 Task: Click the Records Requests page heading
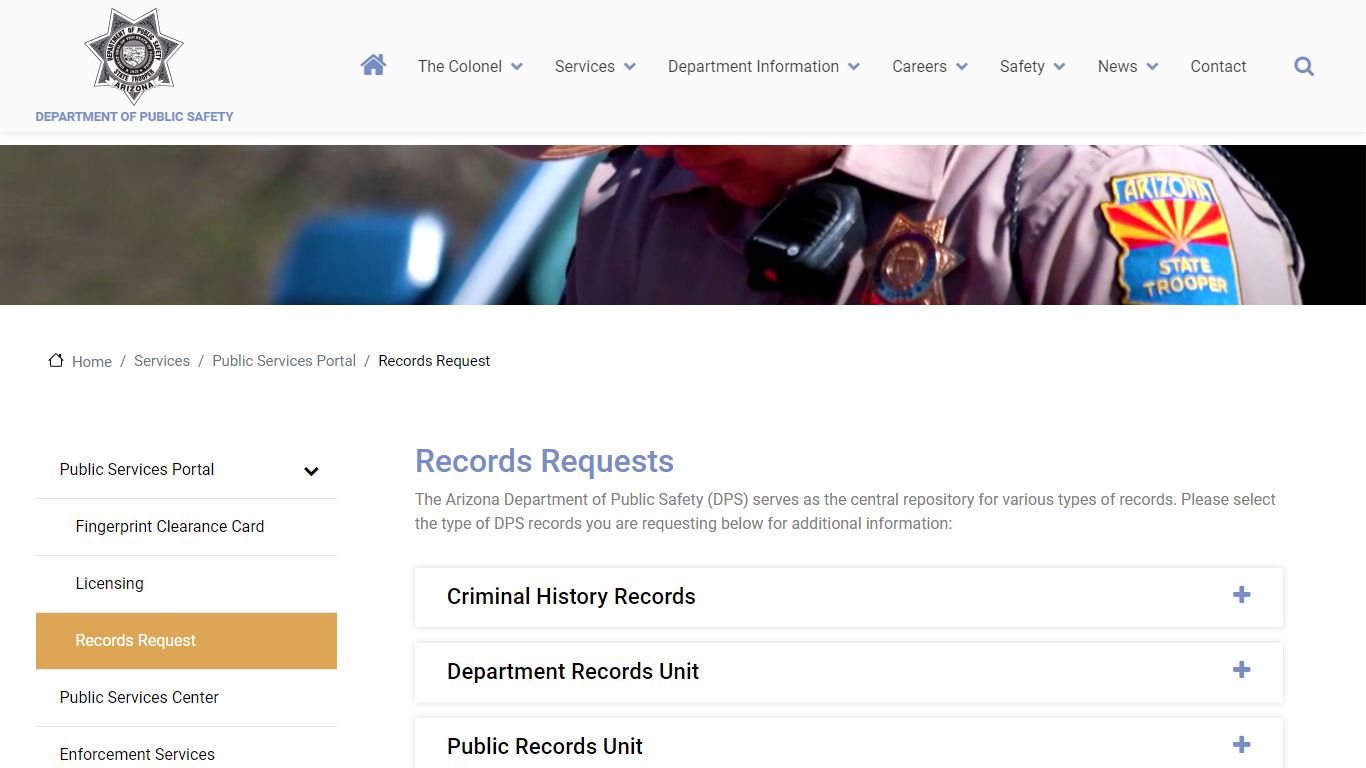click(x=544, y=461)
